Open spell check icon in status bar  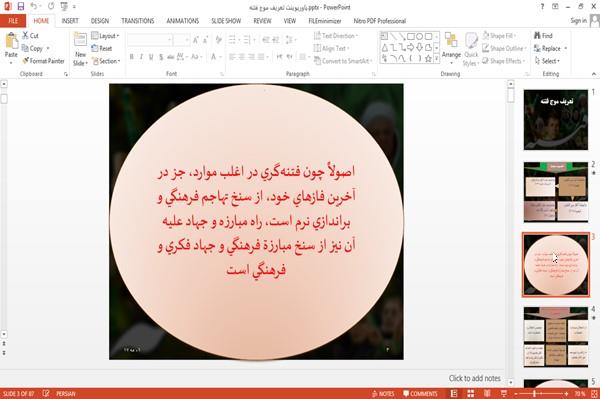pyautogui.click(x=46, y=393)
